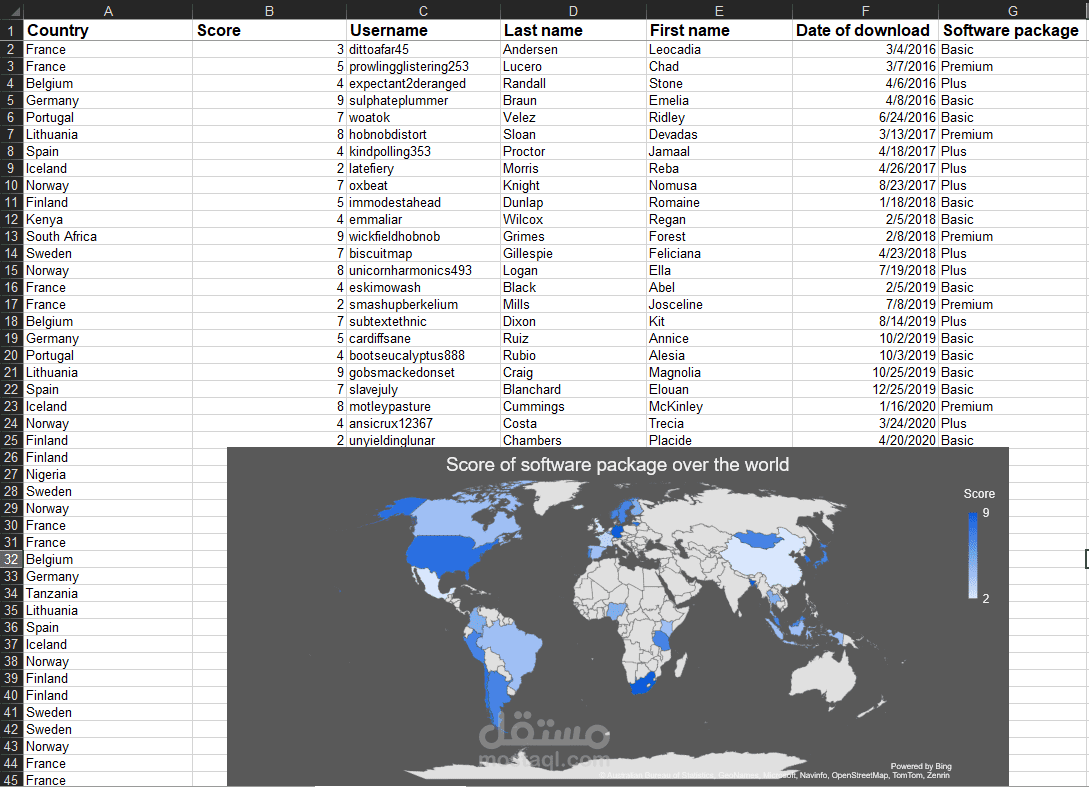
Task: Click date cell 6/24/2016
Action: point(865,117)
